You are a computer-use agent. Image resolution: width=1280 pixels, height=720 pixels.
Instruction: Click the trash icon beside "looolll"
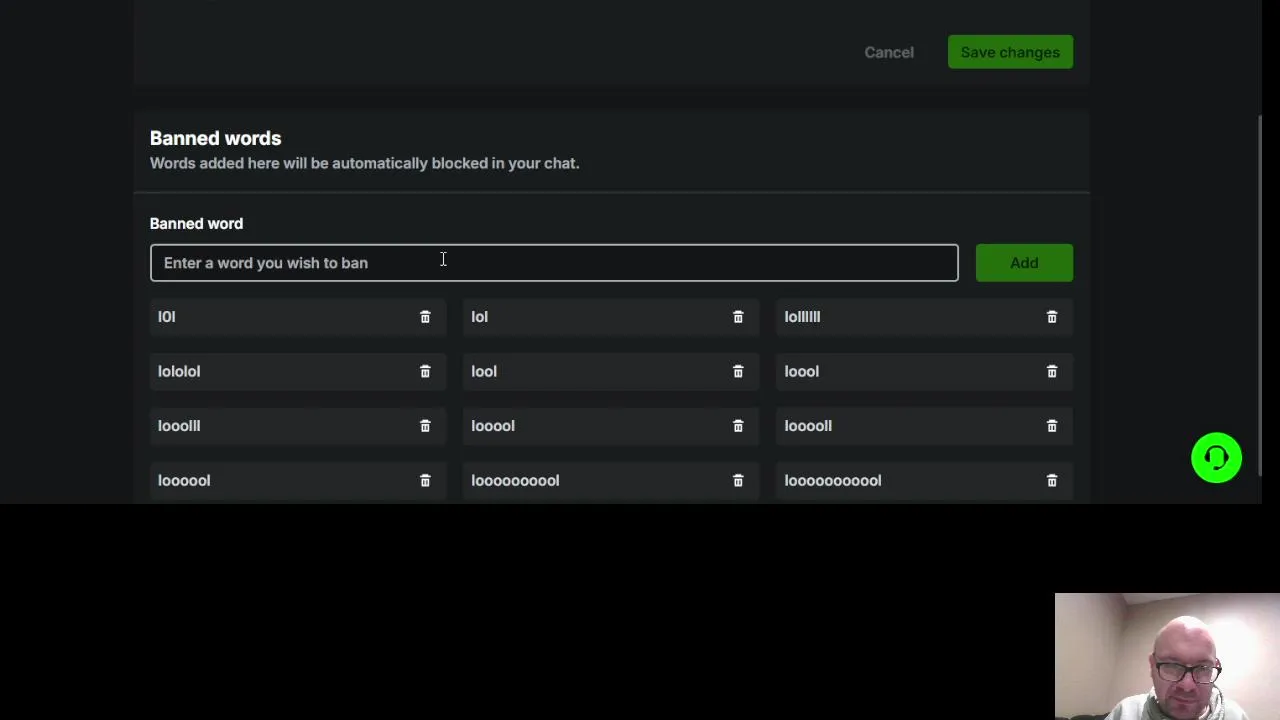coord(425,426)
